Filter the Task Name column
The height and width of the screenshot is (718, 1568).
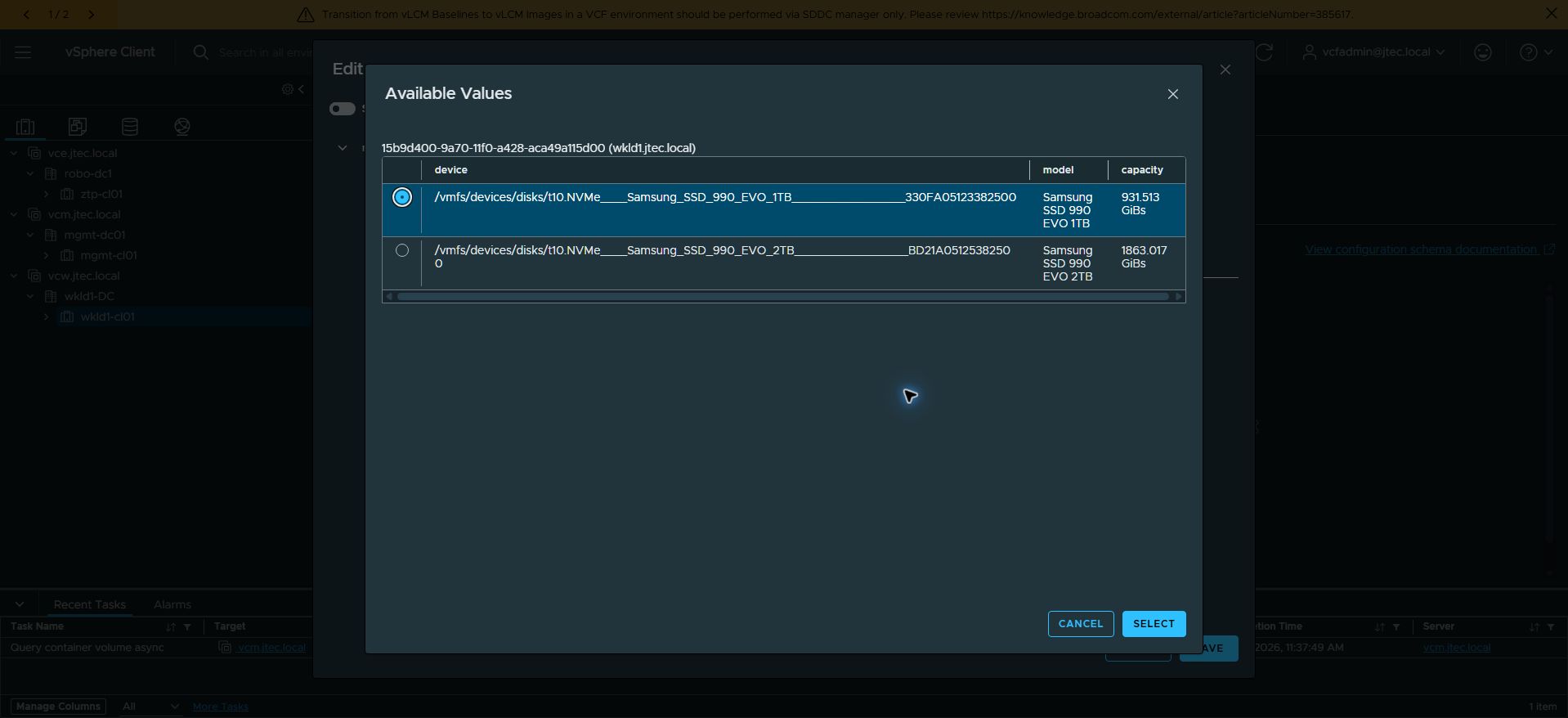[x=187, y=626]
